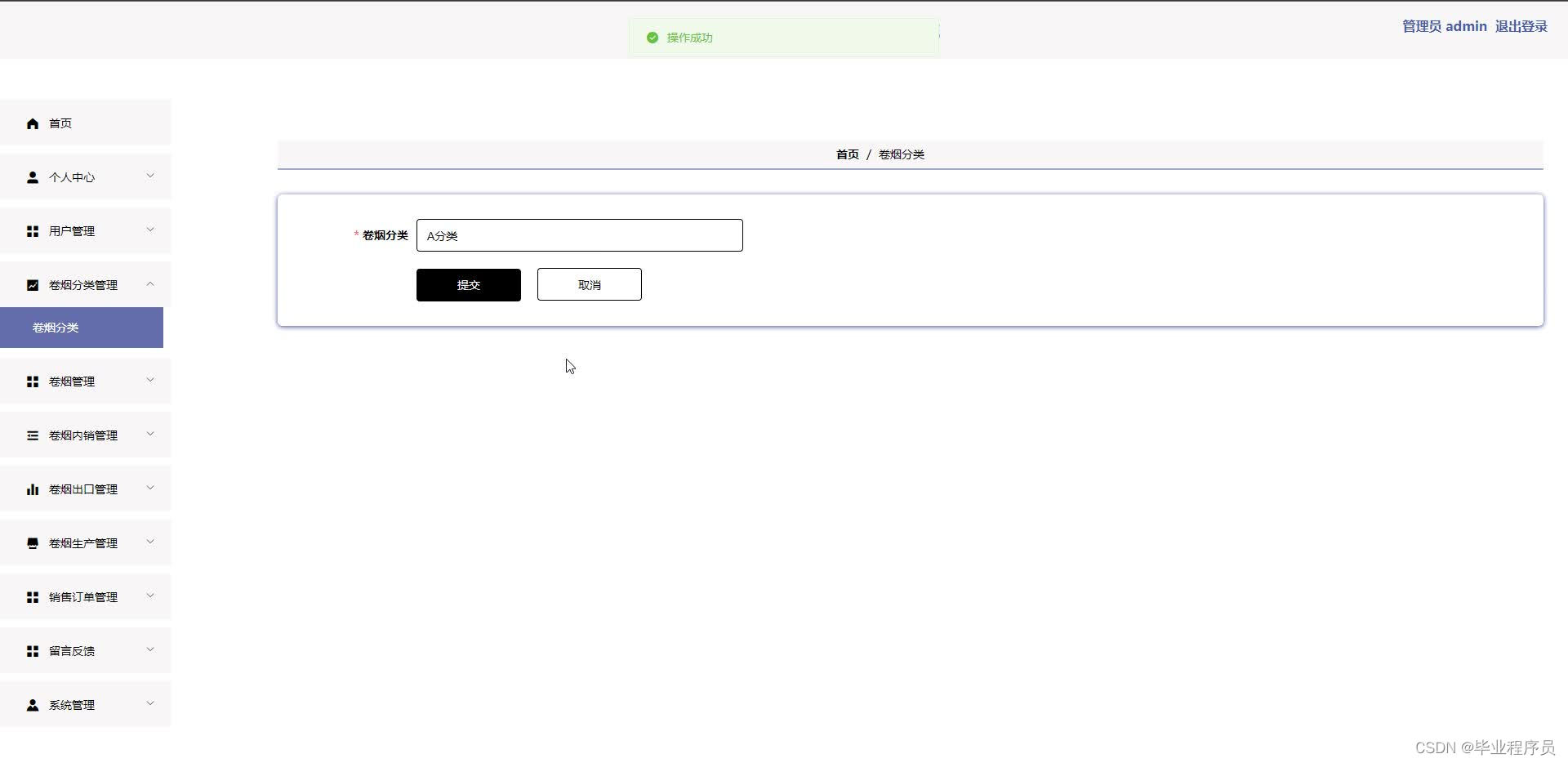
Task: Open the 卷烟生产管理 sidebar menu
Action: (x=85, y=542)
